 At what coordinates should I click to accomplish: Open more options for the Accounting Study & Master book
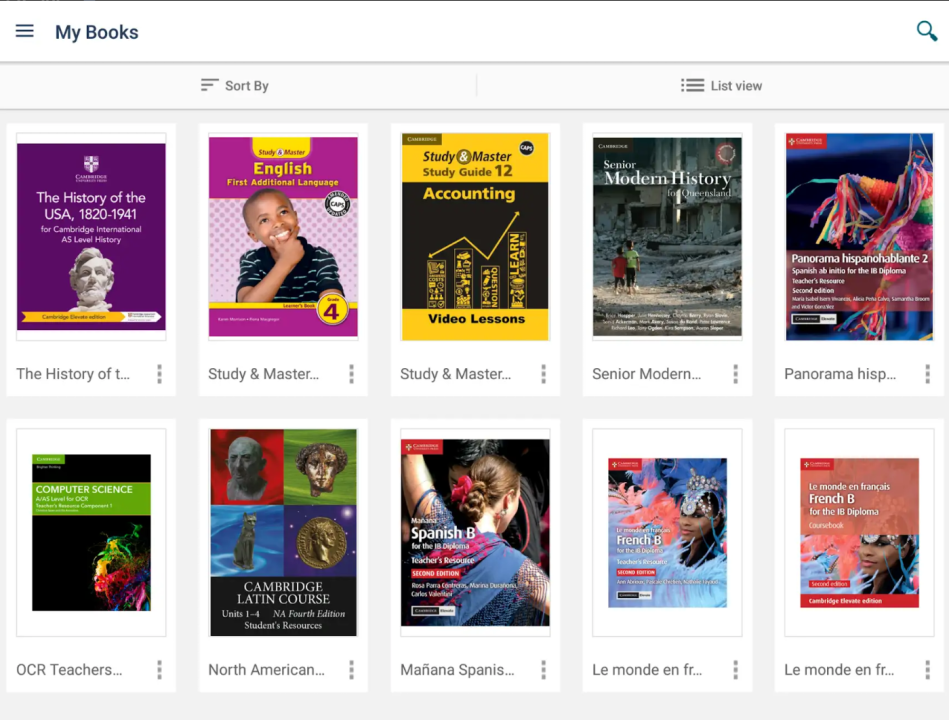pos(543,374)
